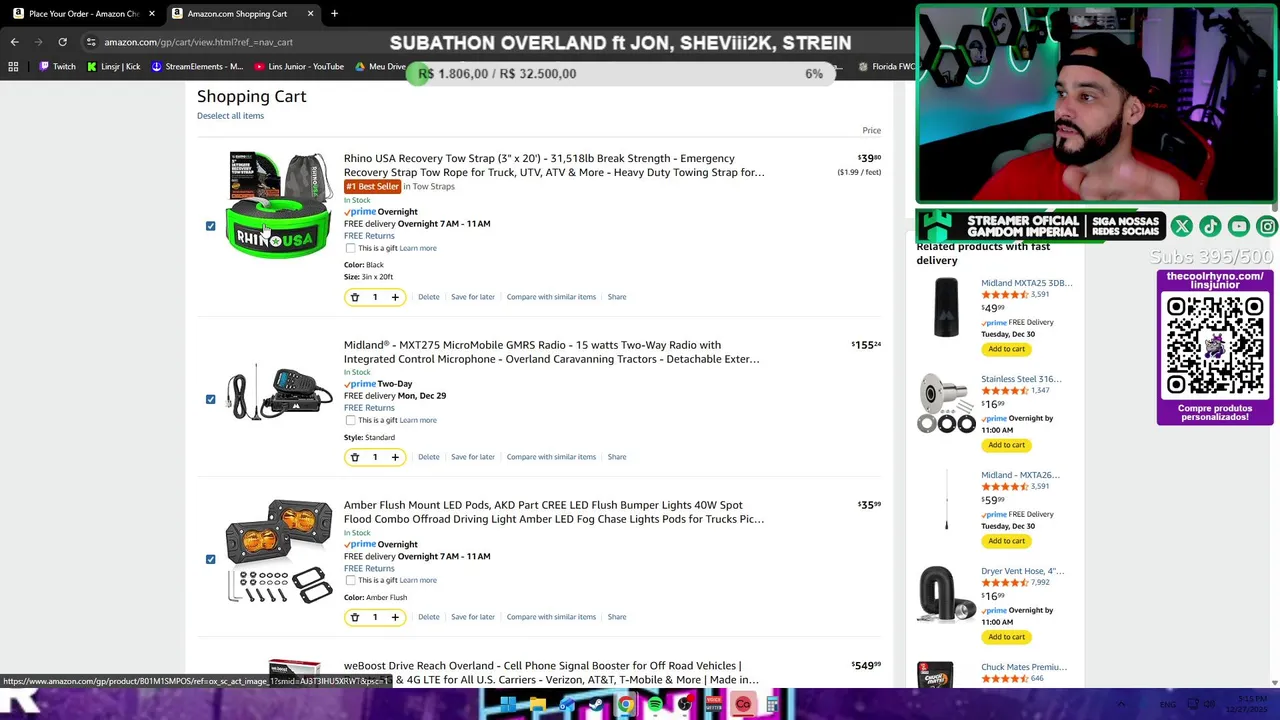Close the Place Your Order tab

pos(152,14)
